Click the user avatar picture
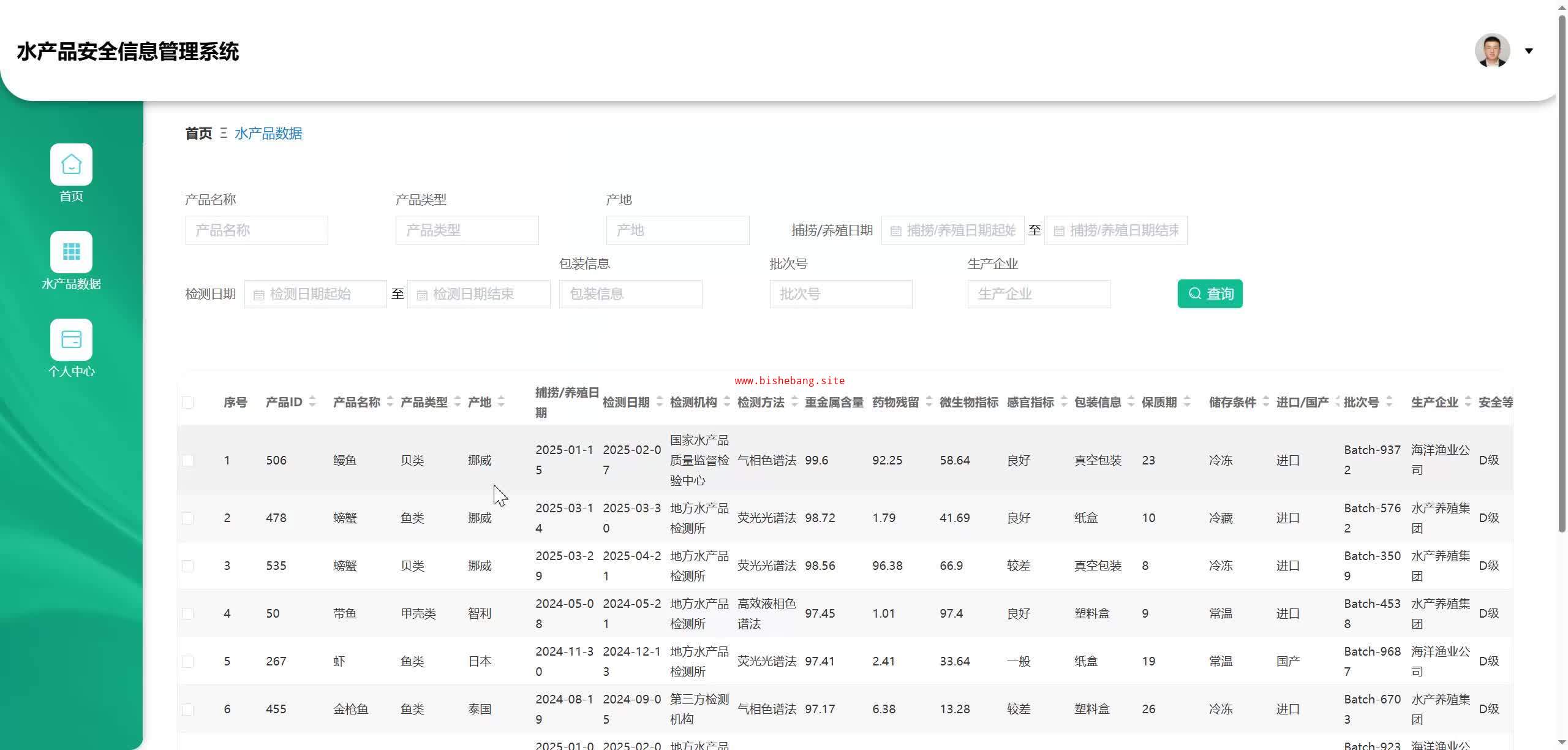 1492,51
